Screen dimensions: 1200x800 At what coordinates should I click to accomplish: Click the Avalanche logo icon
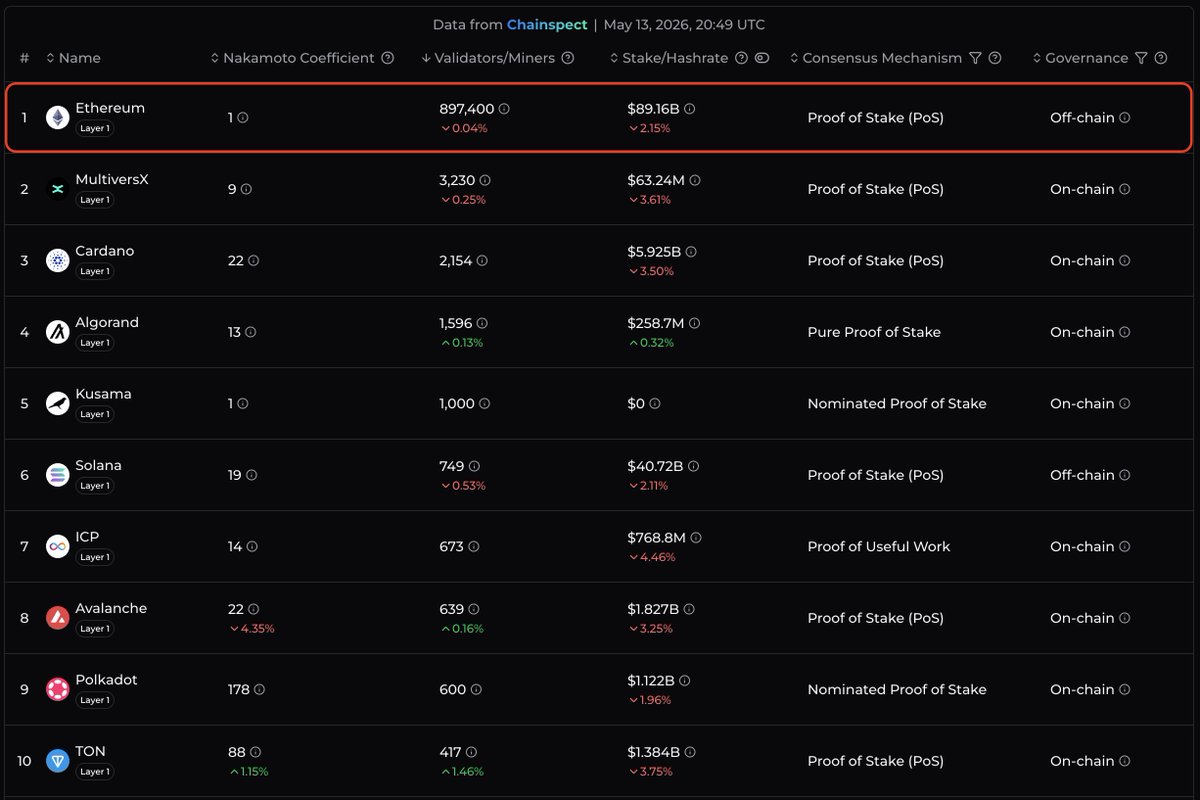click(58, 618)
